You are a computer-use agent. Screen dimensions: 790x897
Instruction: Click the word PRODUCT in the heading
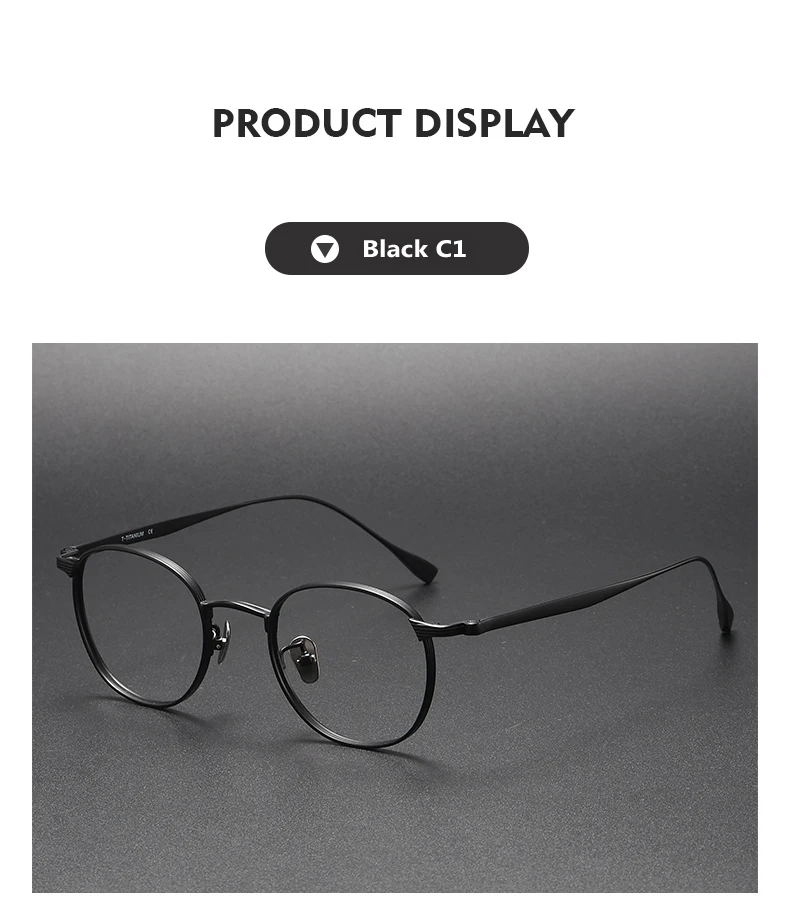(307, 123)
